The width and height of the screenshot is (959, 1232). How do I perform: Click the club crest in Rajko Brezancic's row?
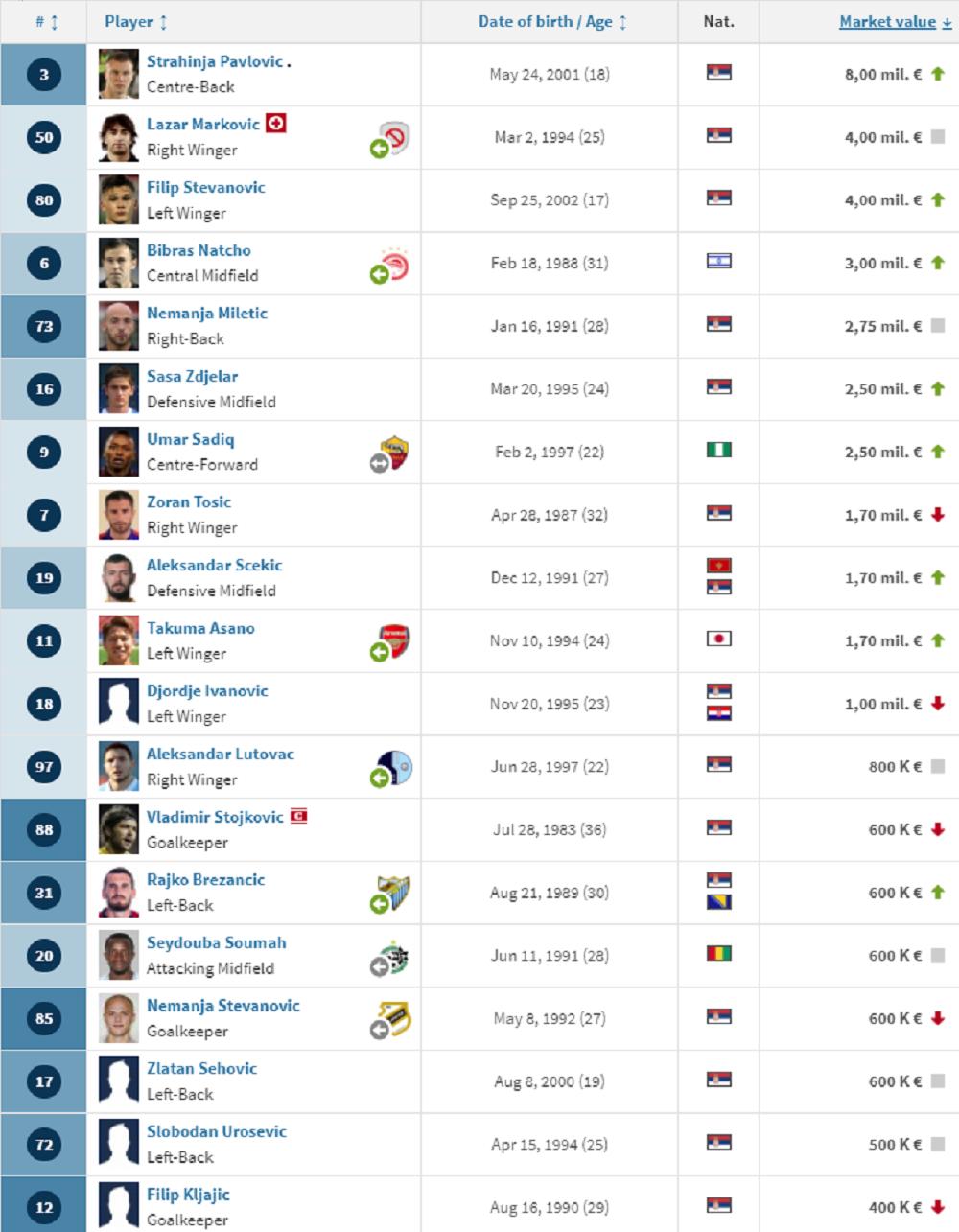tap(394, 893)
